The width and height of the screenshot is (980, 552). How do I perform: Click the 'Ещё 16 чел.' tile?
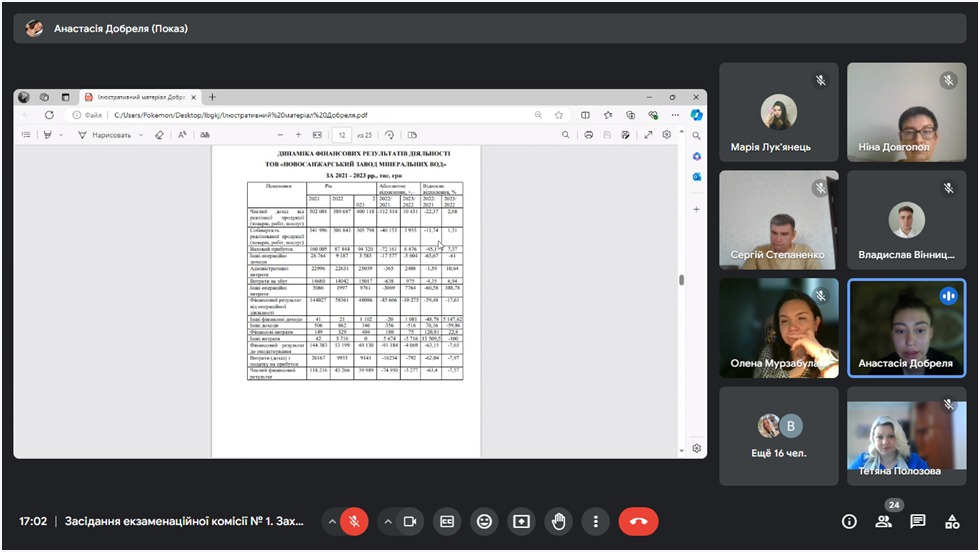[x=779, y=436]
